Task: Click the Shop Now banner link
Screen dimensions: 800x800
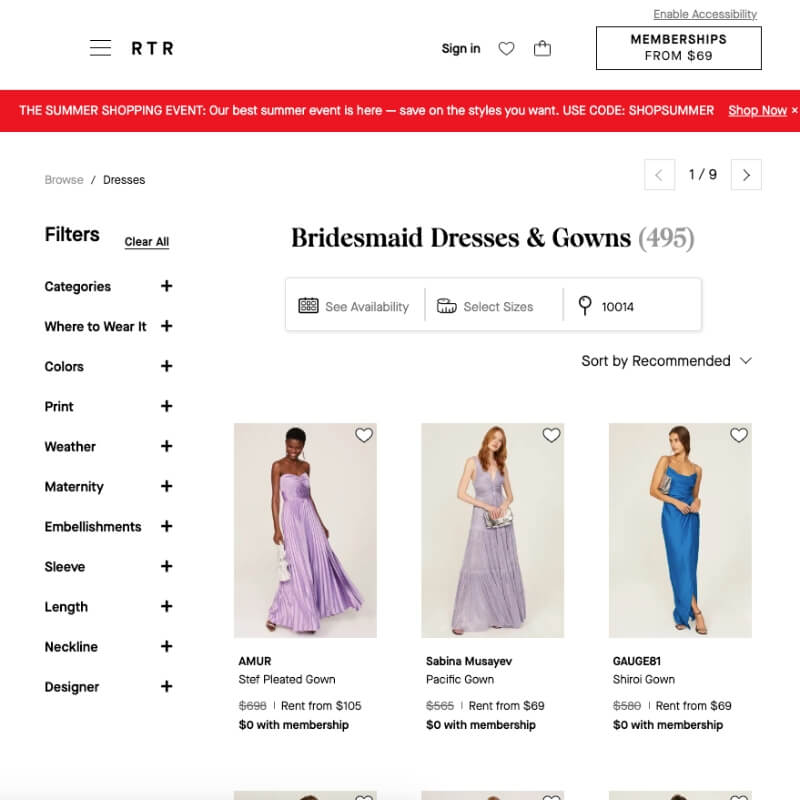Action: [757, 110]
